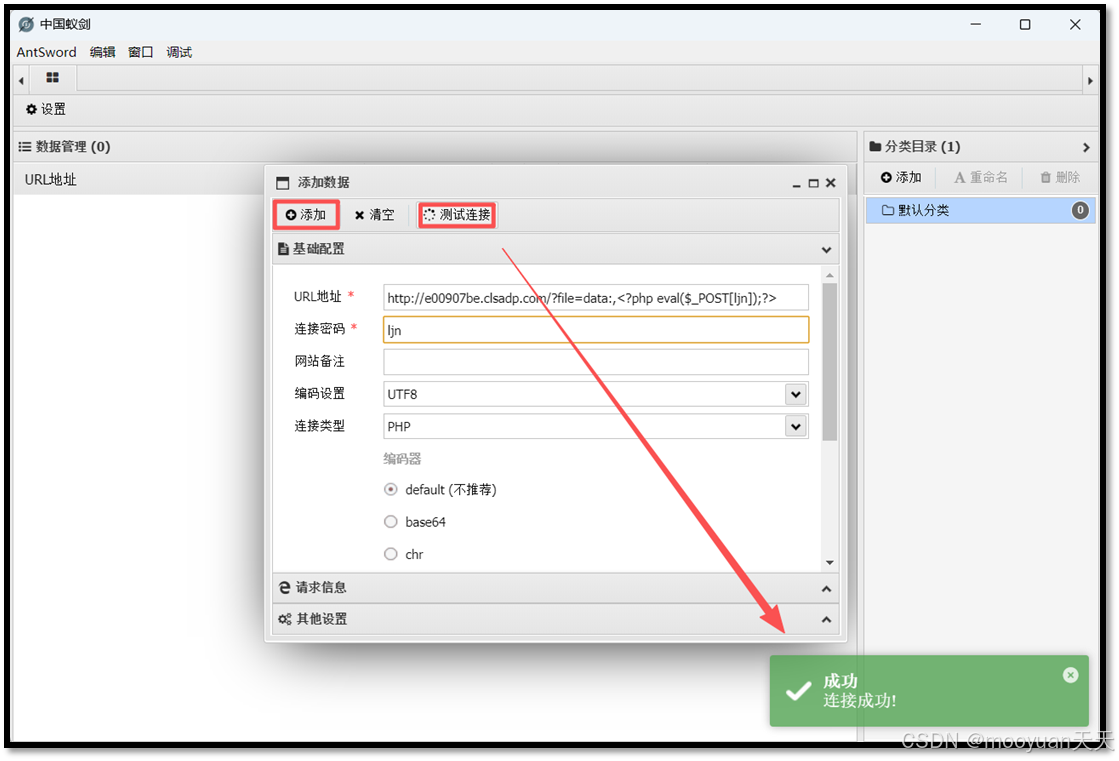Click 删除 in the category panel
The width and height of the screenshot is (1119, 761).
1060,177
